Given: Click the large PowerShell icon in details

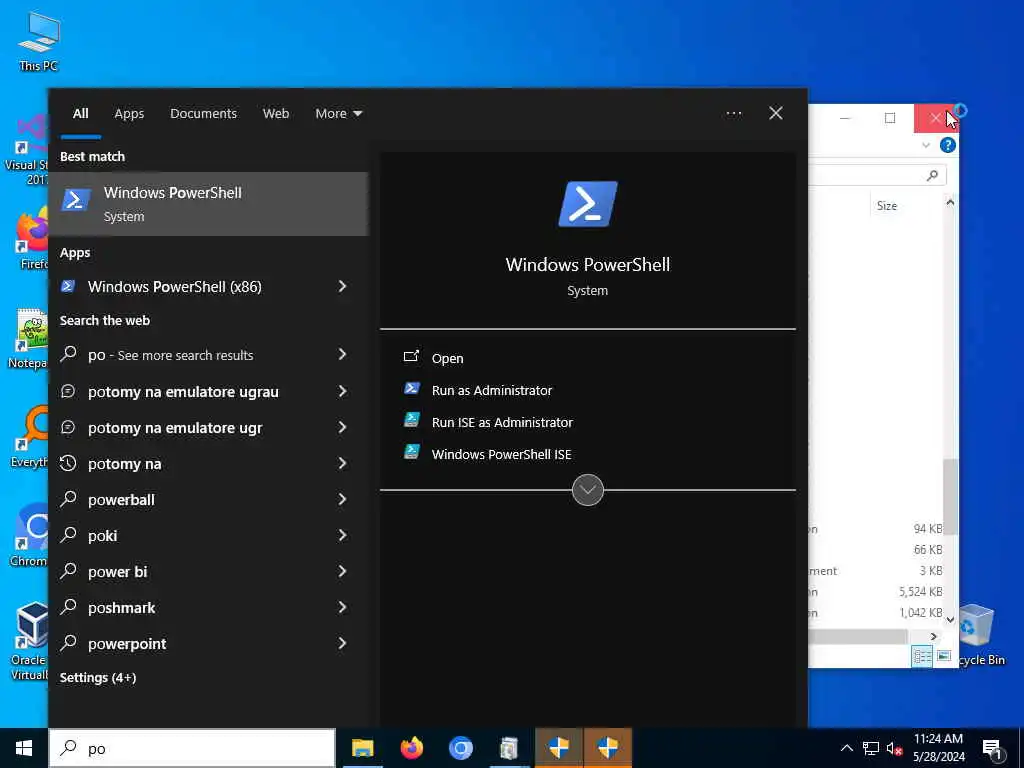Looking at the screenshot, I should [x=588, y=204].
